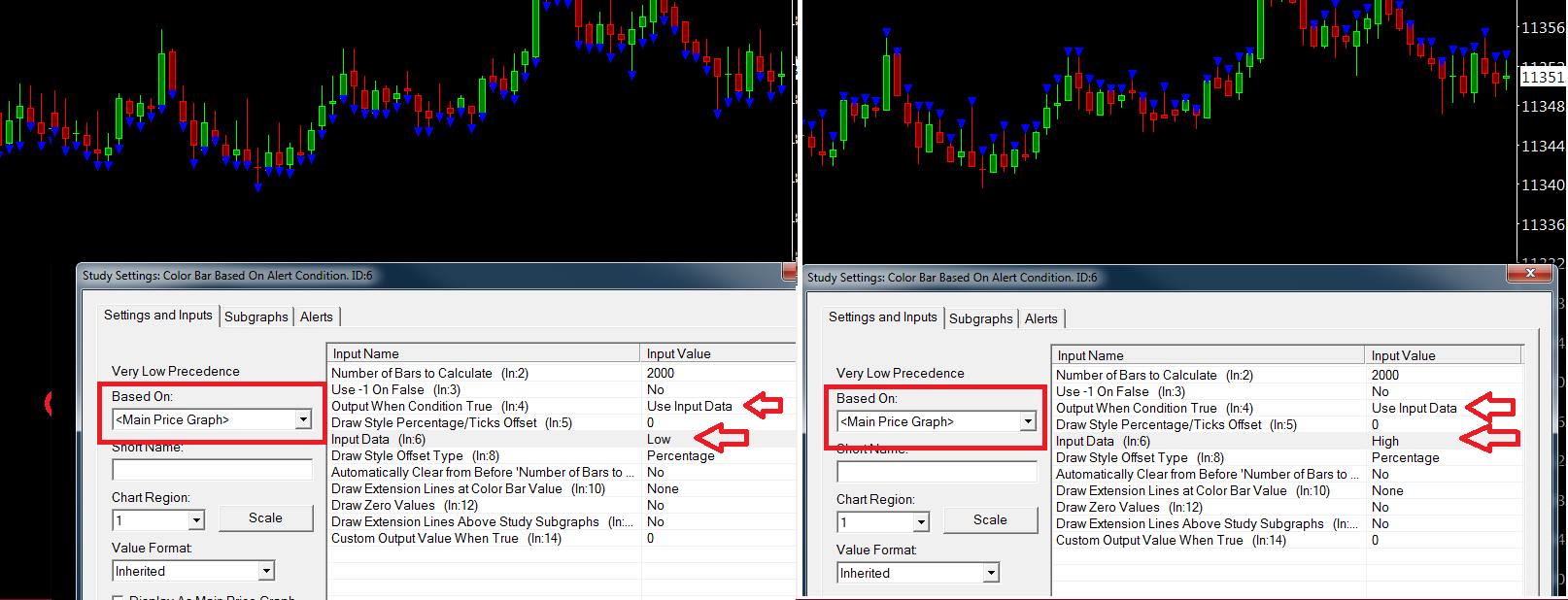Click the 2000 value in High-input dialog
Image resolution: width=1568 pixels, height=600 pixels.
1385,375
